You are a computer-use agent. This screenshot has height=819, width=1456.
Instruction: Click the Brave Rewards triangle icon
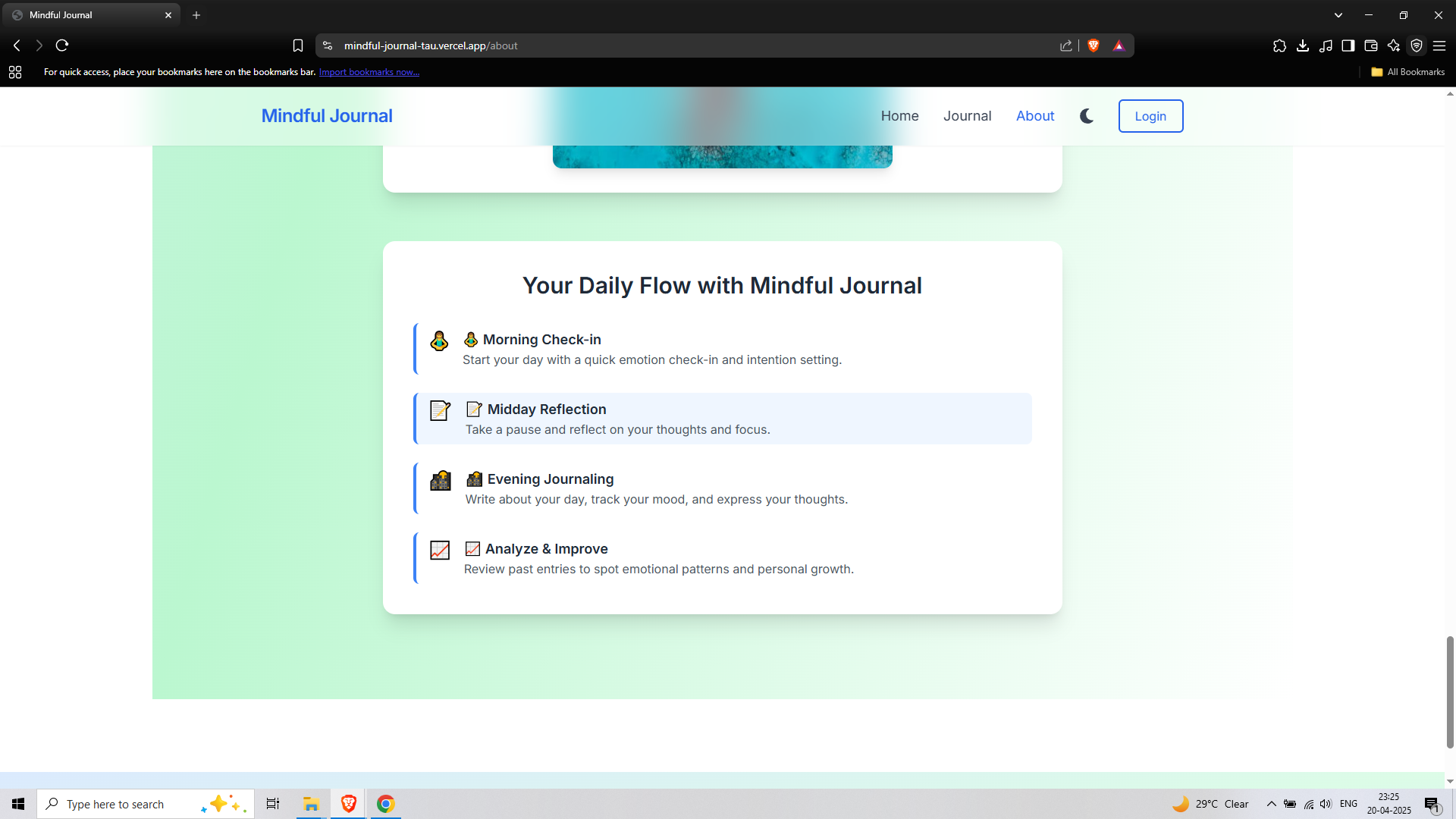tap(1119, 45)
